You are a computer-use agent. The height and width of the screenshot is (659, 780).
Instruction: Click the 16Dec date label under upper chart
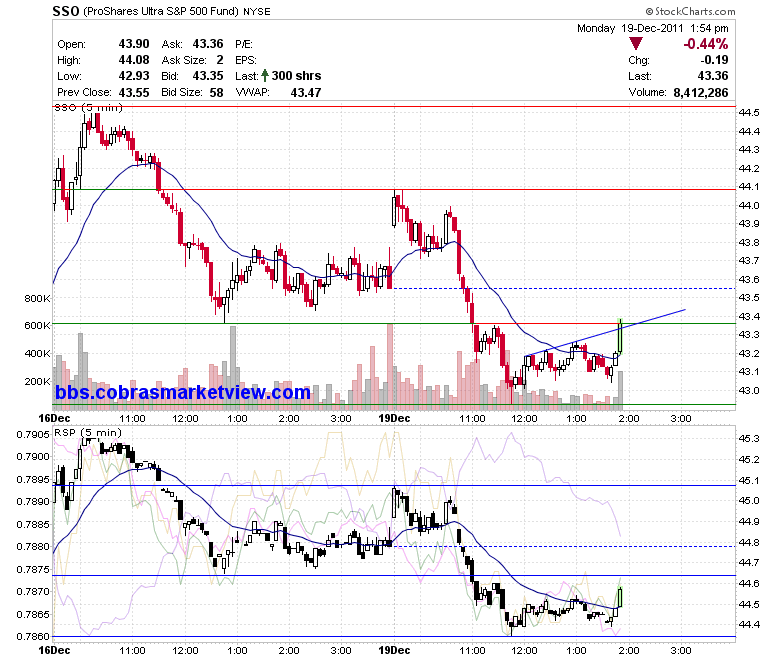coord(54,418)
